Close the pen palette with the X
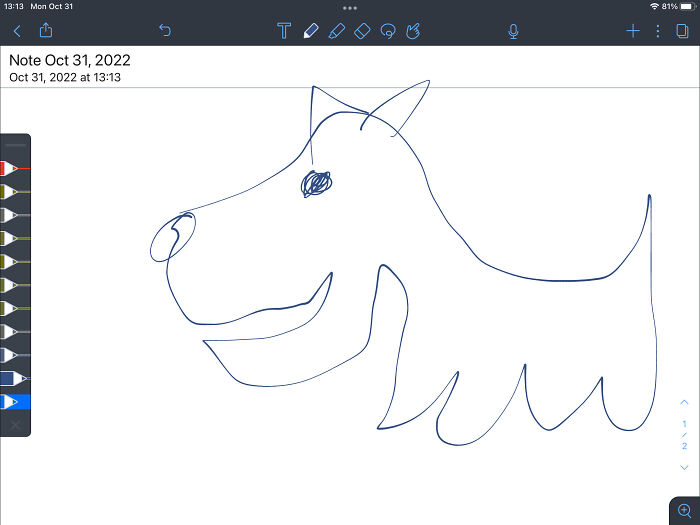The height and width of the screenshot is (525, 700). [15, 425]
